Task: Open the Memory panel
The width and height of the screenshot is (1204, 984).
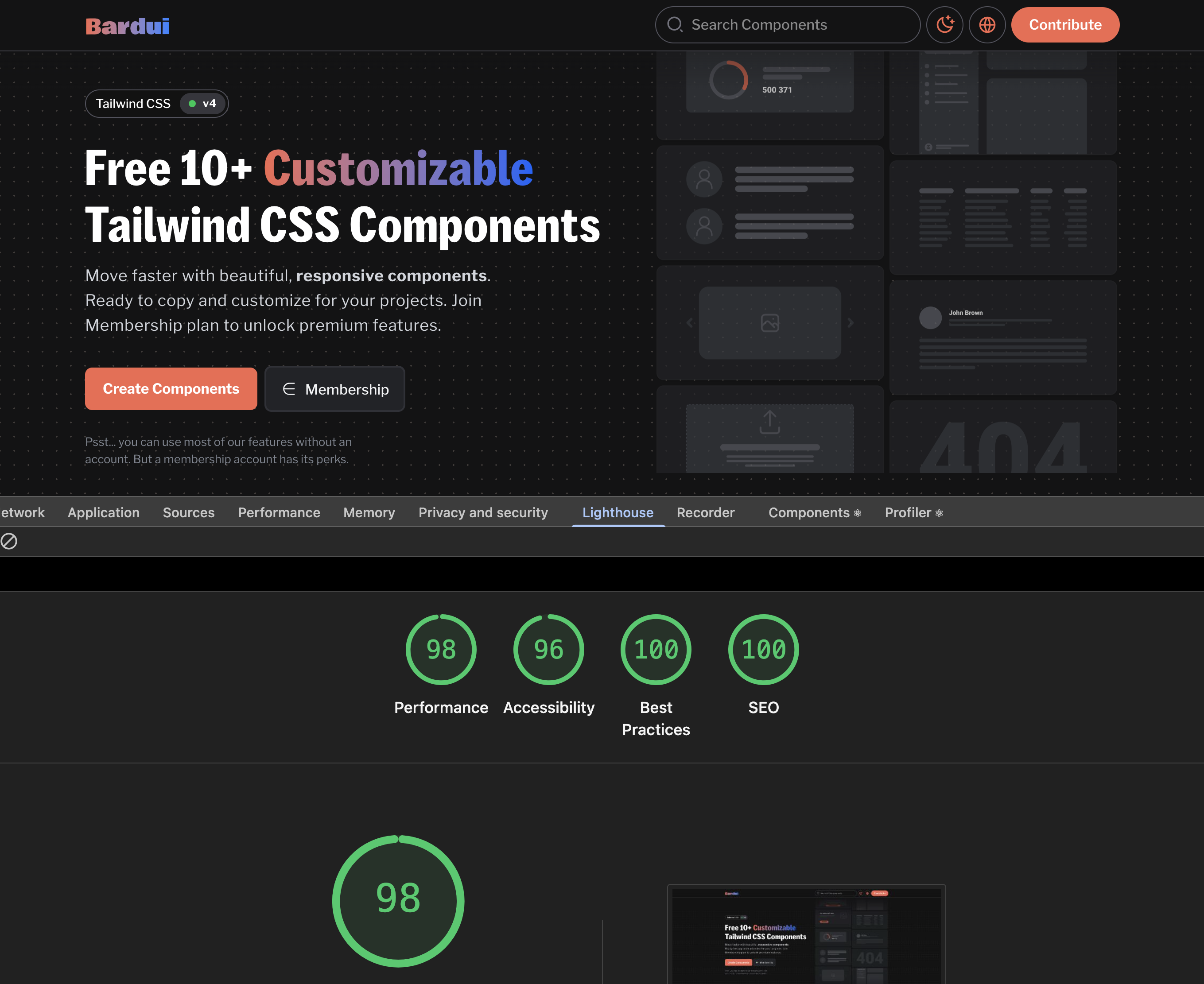Action: [369, 512]
